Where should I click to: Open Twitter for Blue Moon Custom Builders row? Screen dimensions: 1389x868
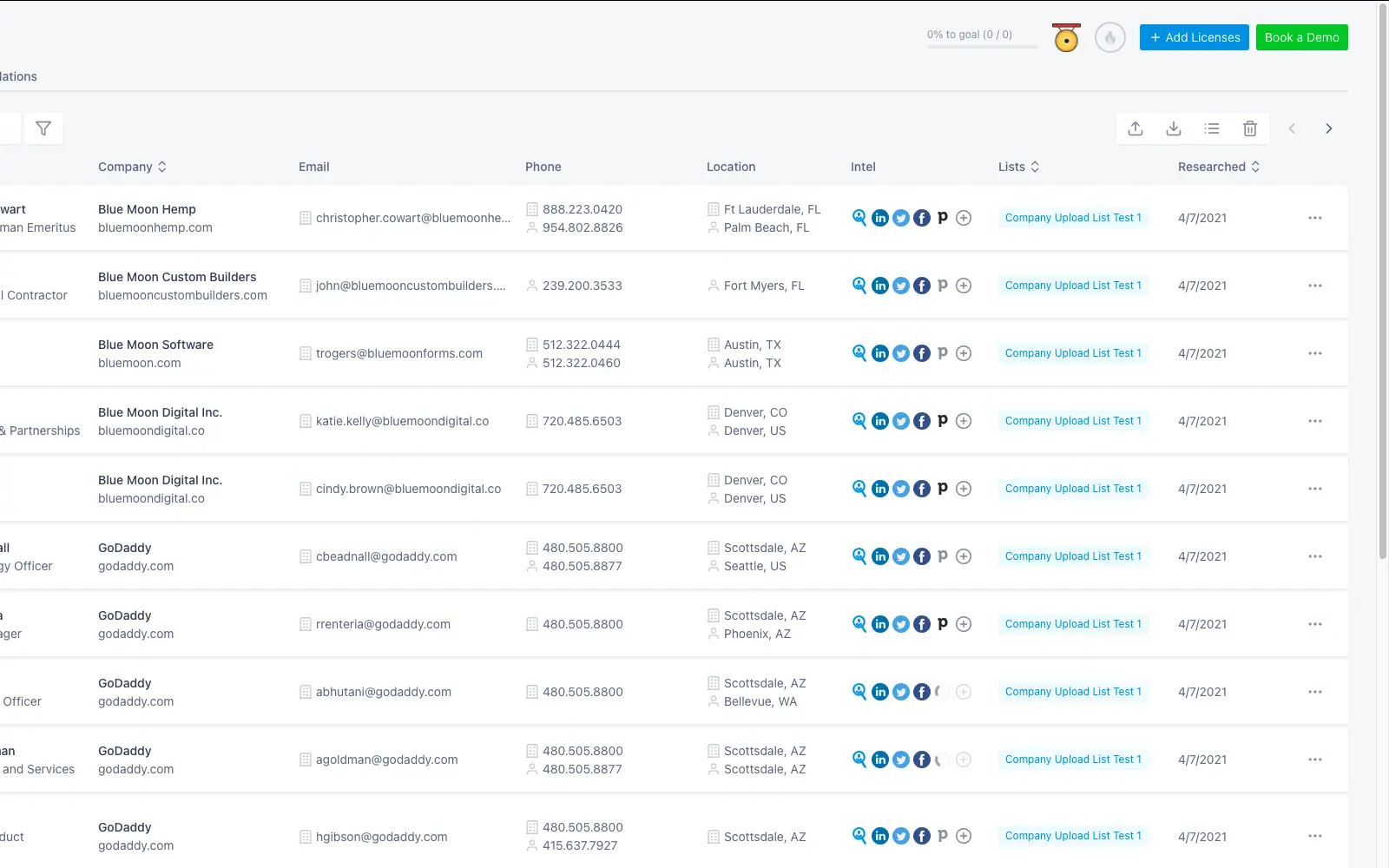[901, 286]
